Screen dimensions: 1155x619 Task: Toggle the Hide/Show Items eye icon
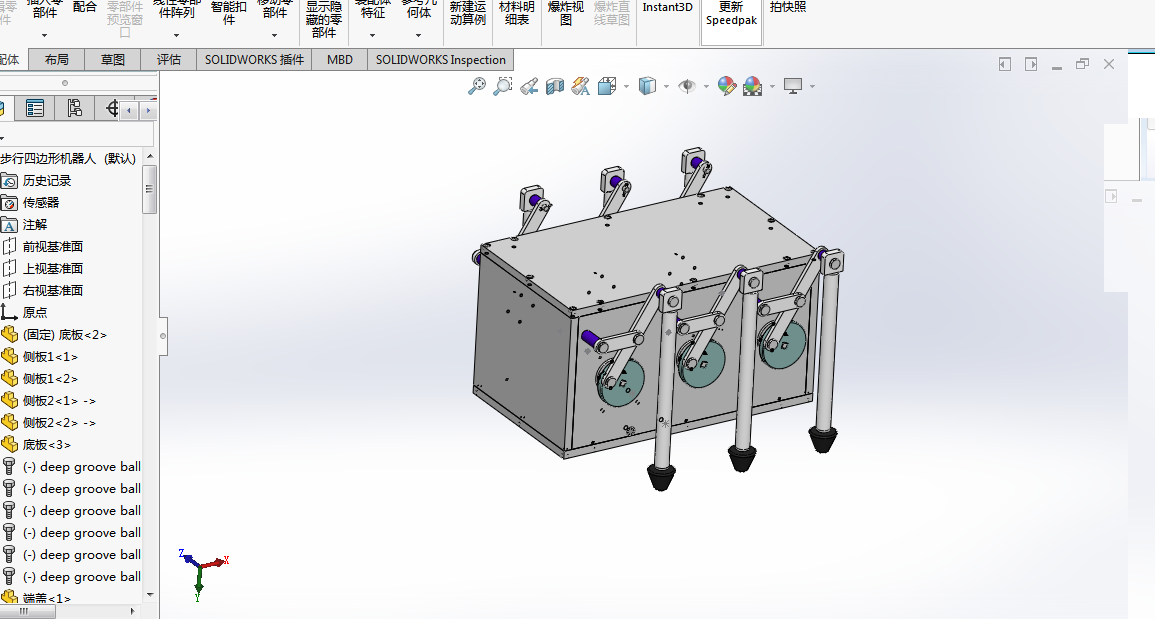(686, 86)
